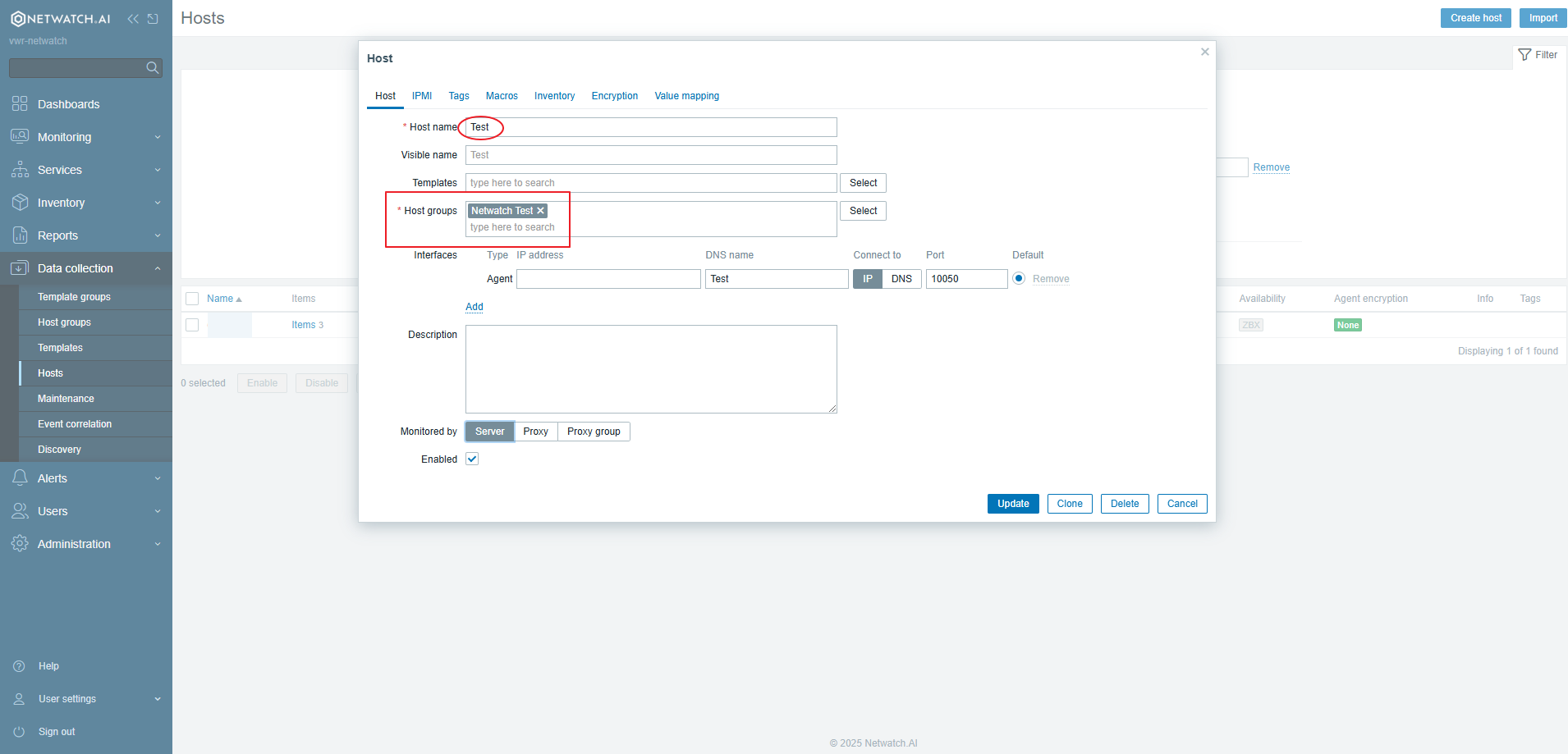Click into the Description text area
The width and height of the screenshot is (1568, 754).
pos(650,369)
